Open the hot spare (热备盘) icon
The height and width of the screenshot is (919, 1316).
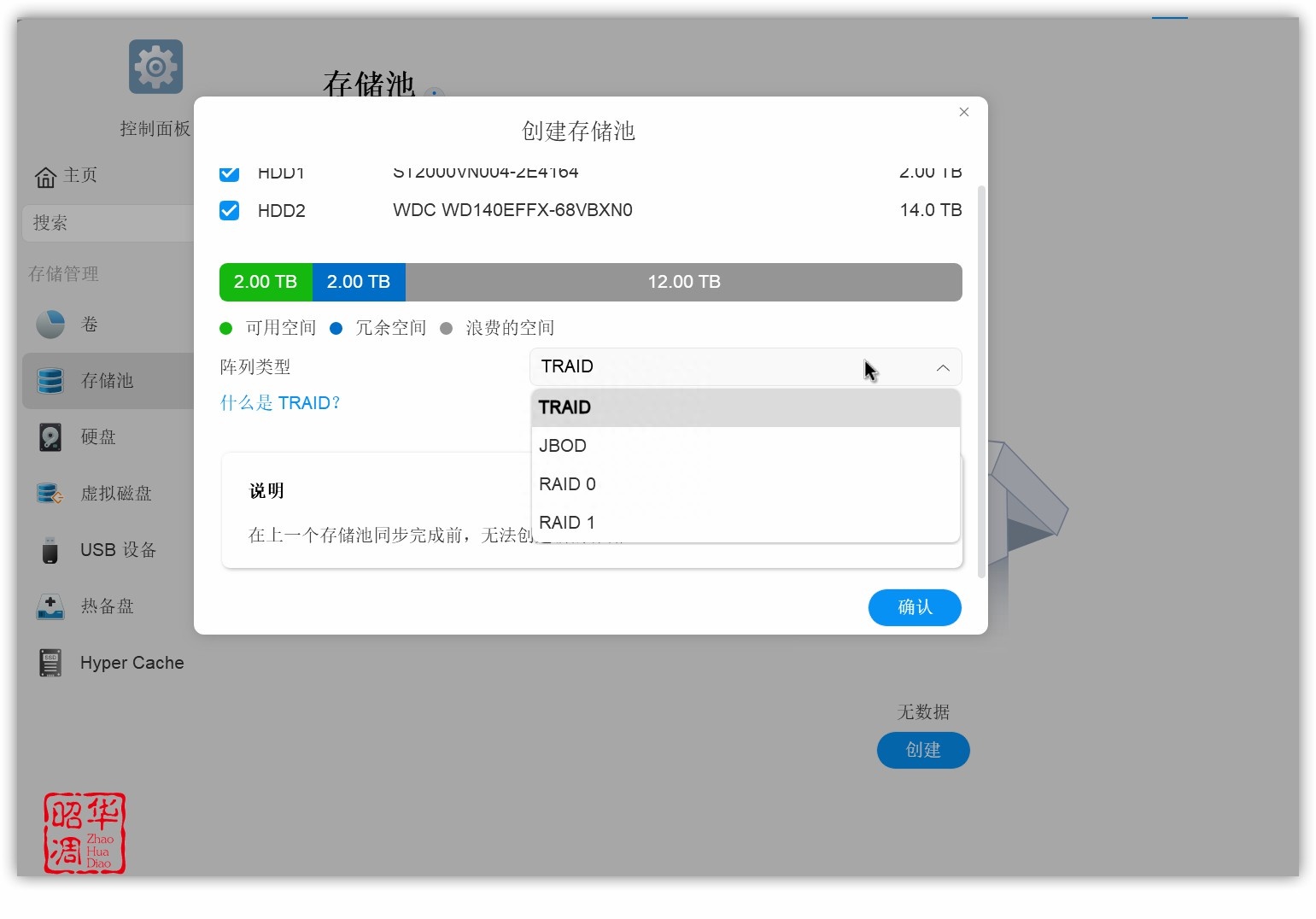pyautogui.click(x=50, y=606)
